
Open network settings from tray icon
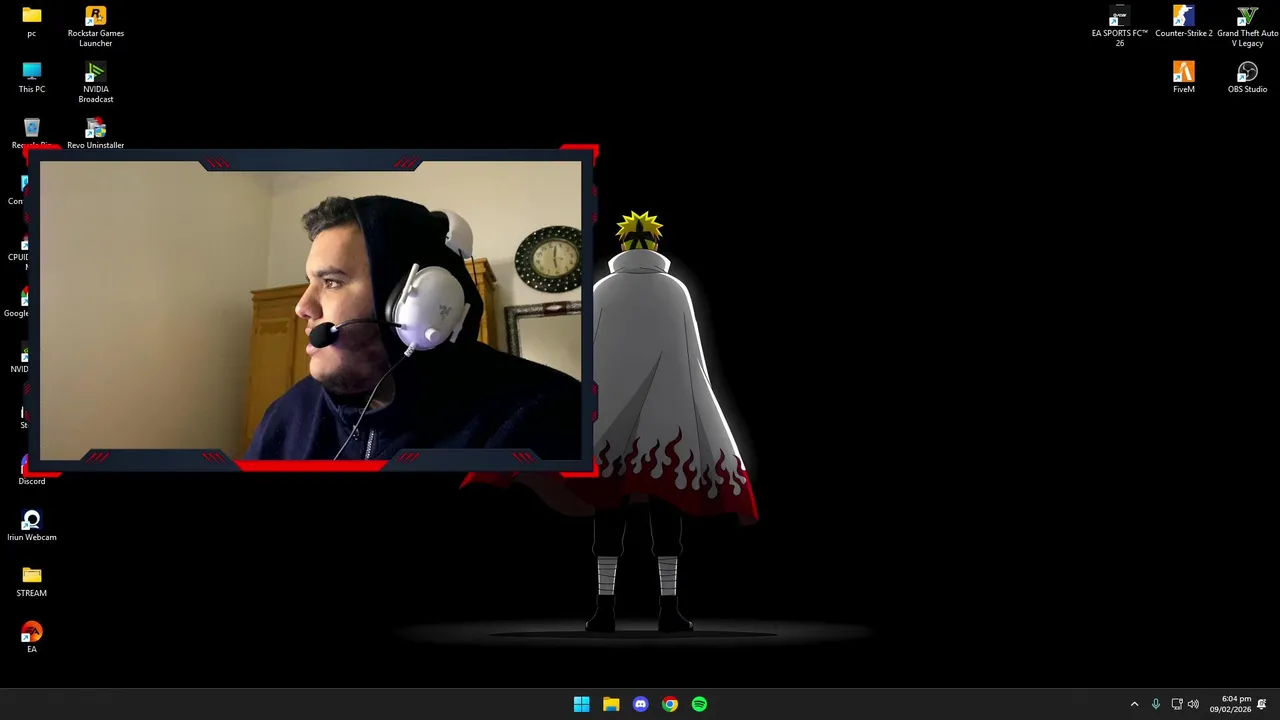[x=1177, y=704]
